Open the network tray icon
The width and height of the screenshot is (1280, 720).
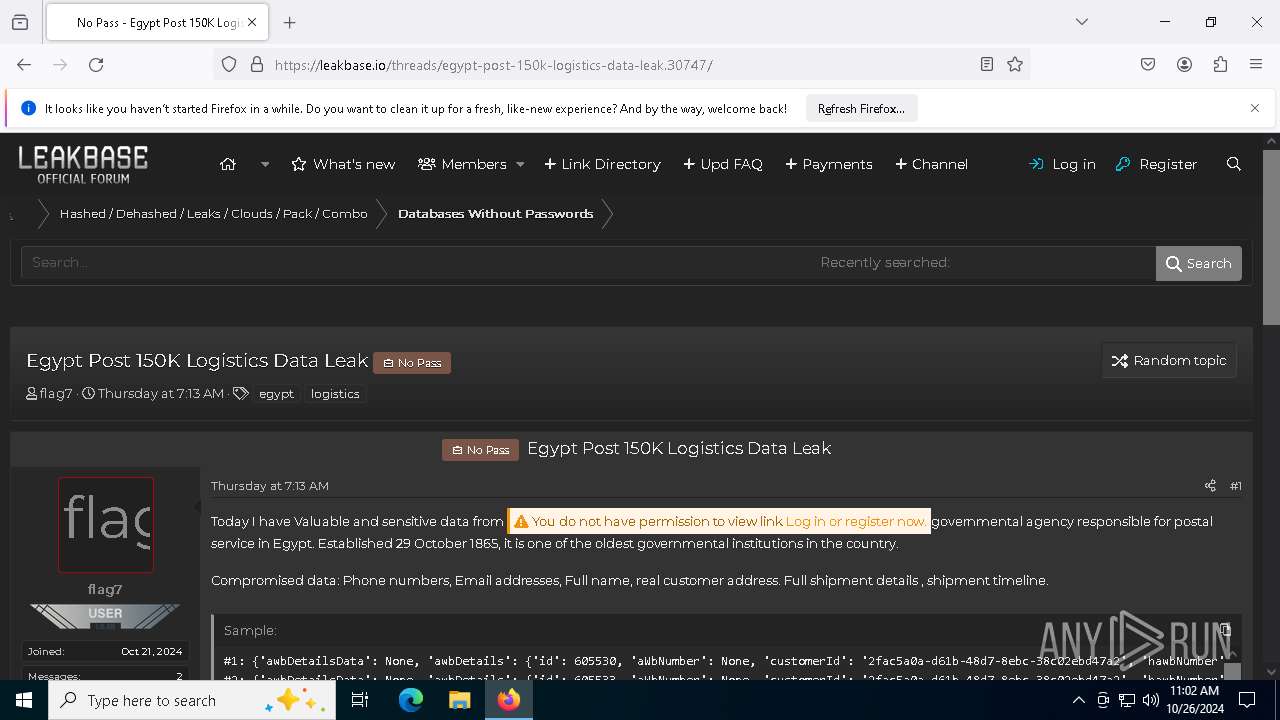coord(1127,700)
